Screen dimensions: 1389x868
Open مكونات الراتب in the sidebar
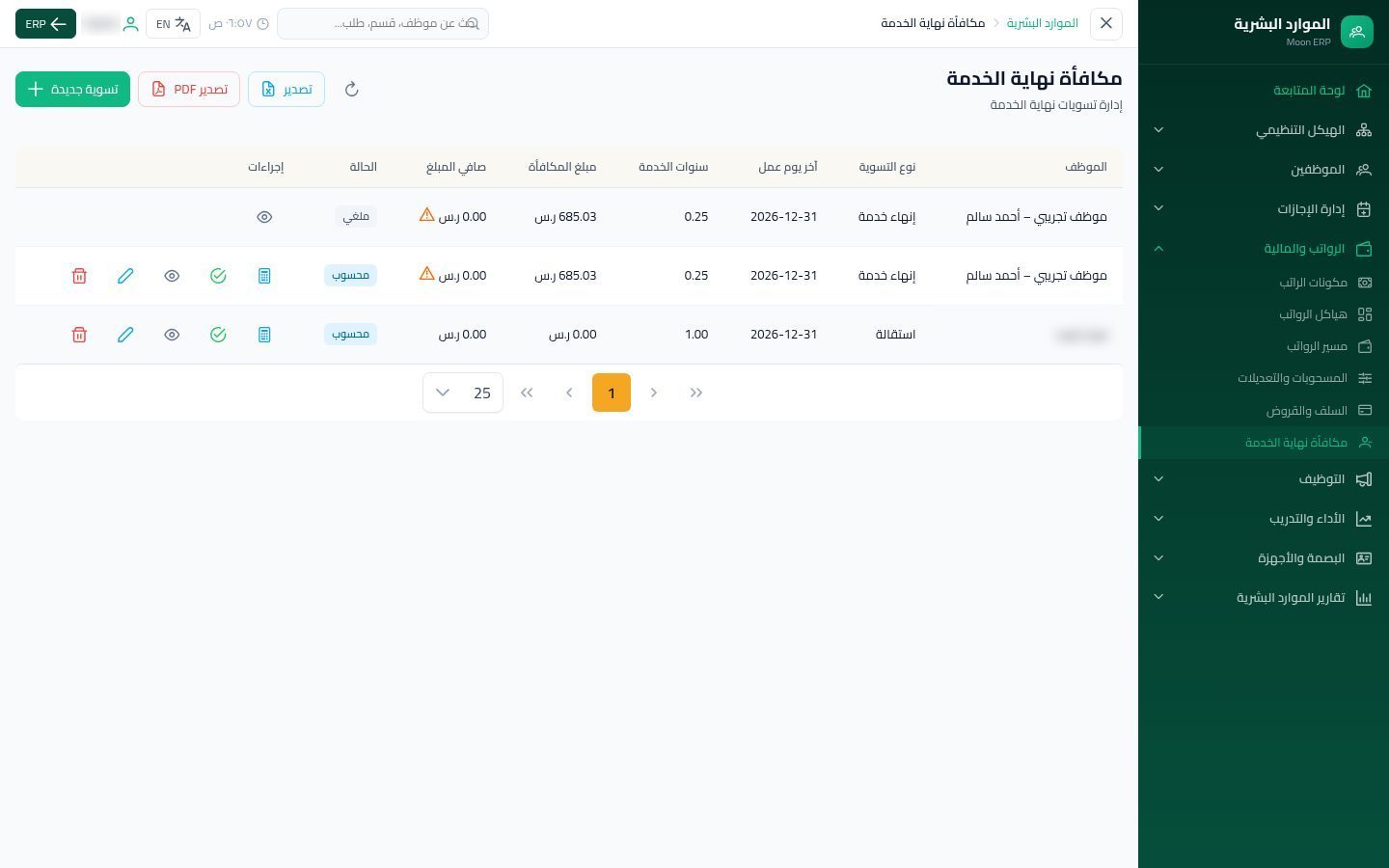point(1264,283)
